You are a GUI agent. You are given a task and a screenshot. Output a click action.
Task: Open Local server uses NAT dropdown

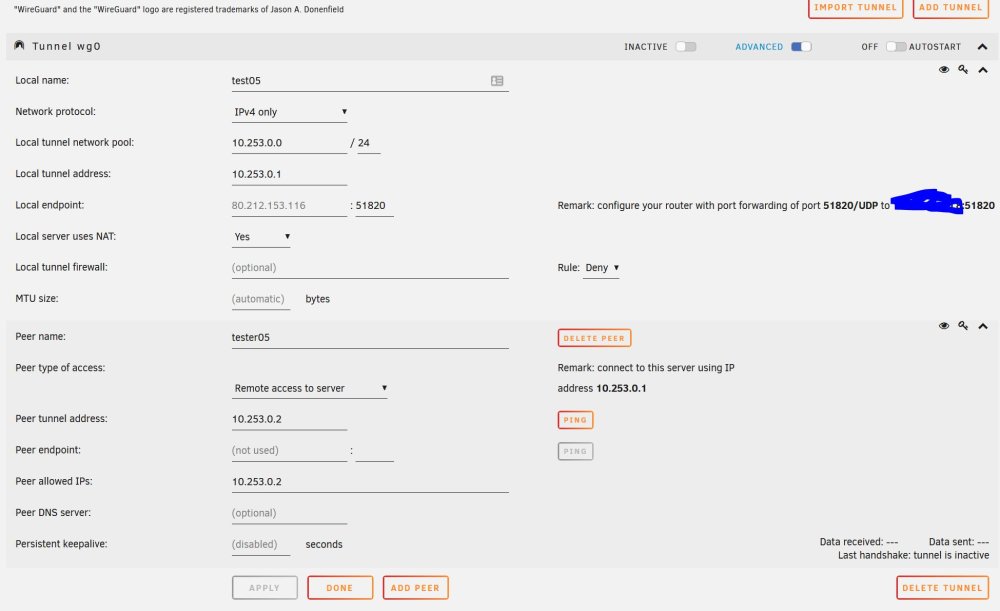click(x=261, y=237)
